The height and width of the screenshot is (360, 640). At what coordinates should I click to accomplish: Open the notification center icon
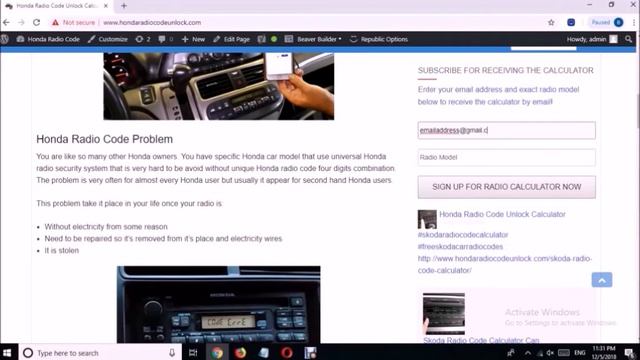click(630, 353)
